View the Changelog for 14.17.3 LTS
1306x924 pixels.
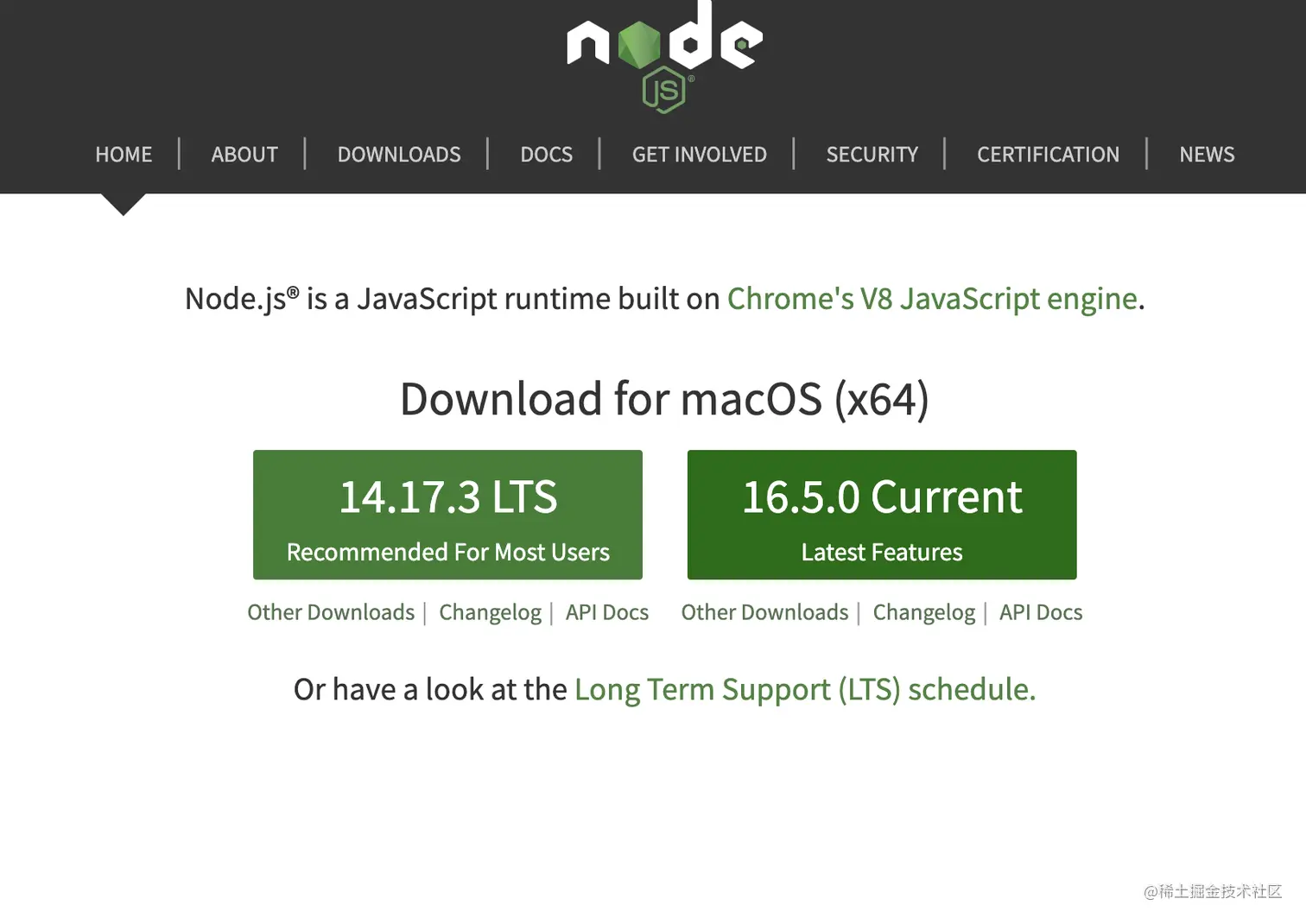click(491, 612)
